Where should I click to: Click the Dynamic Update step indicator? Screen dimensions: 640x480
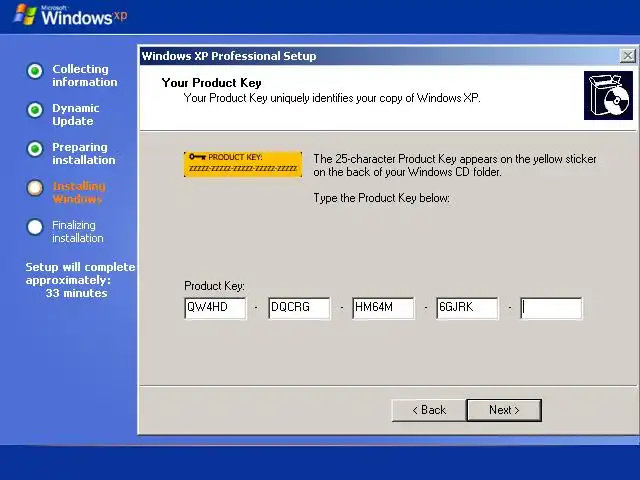point(35,109)
